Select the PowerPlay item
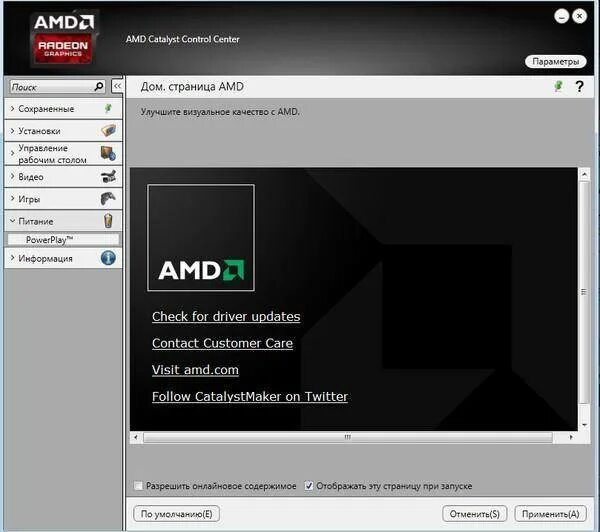Image resolution: width=600 pixels, height=532 pixels. 64,240
